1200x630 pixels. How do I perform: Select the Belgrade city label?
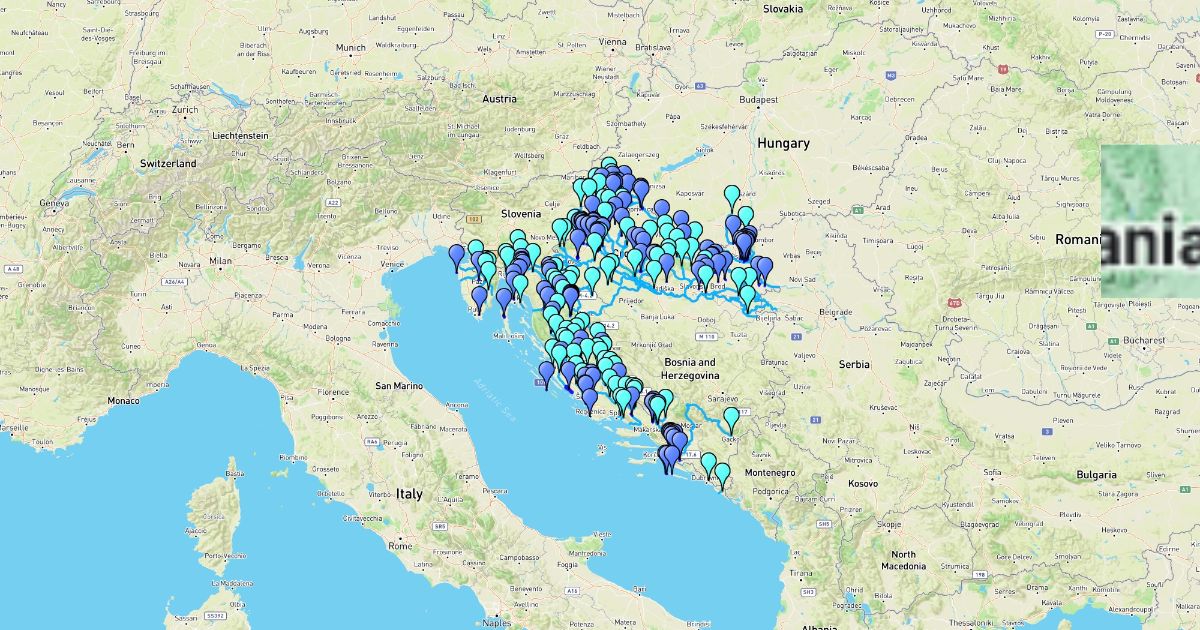point(813,311)
